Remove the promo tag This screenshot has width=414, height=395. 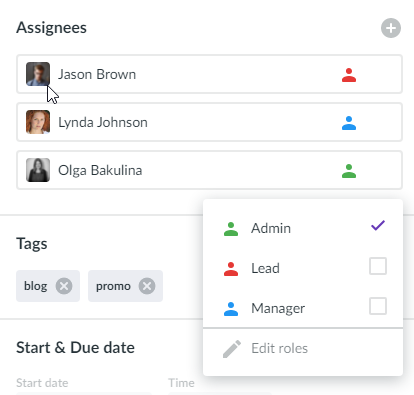[147, 286]
